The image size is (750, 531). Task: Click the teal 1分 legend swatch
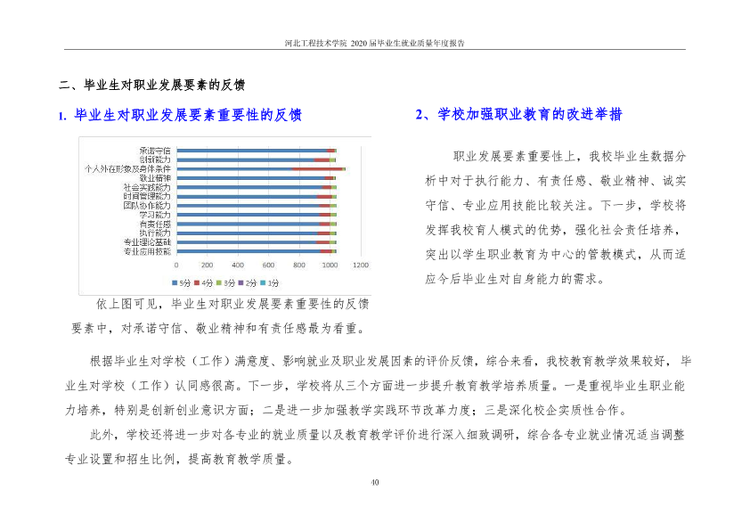[x=263, y=283]
